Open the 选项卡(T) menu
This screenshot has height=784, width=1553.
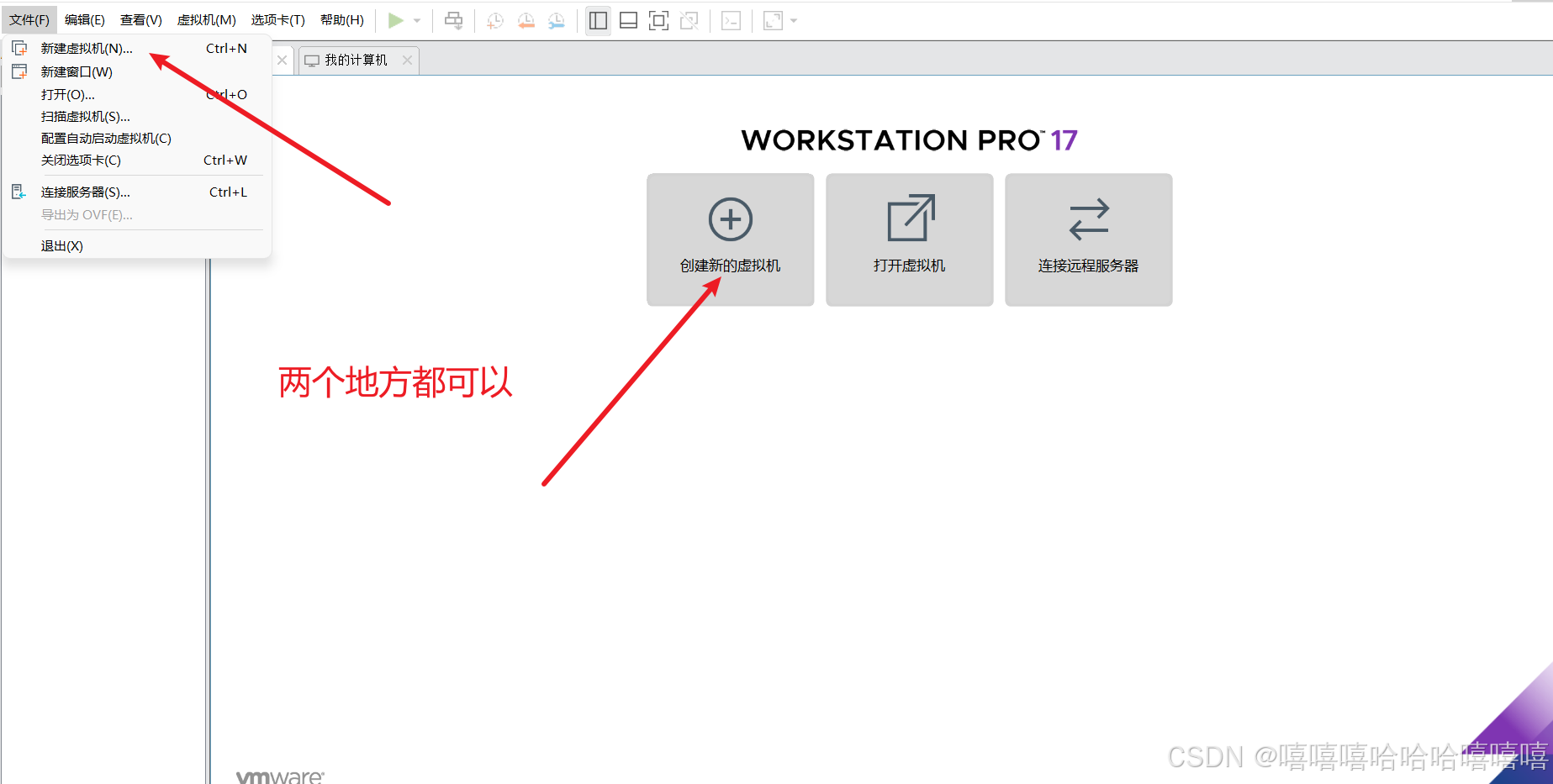[278, 20]
